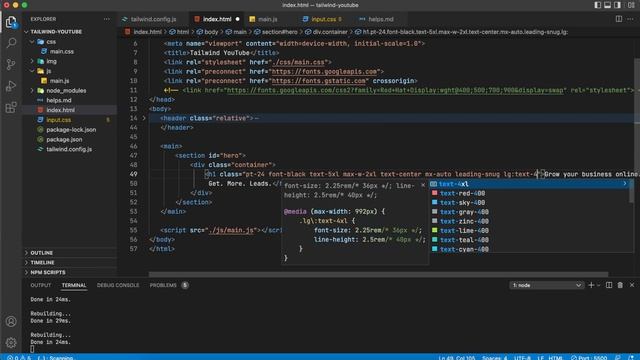This screenshot has width=640, height=360.
Task: Open the Search view in activity bar
Action: (x=11, y=42)
